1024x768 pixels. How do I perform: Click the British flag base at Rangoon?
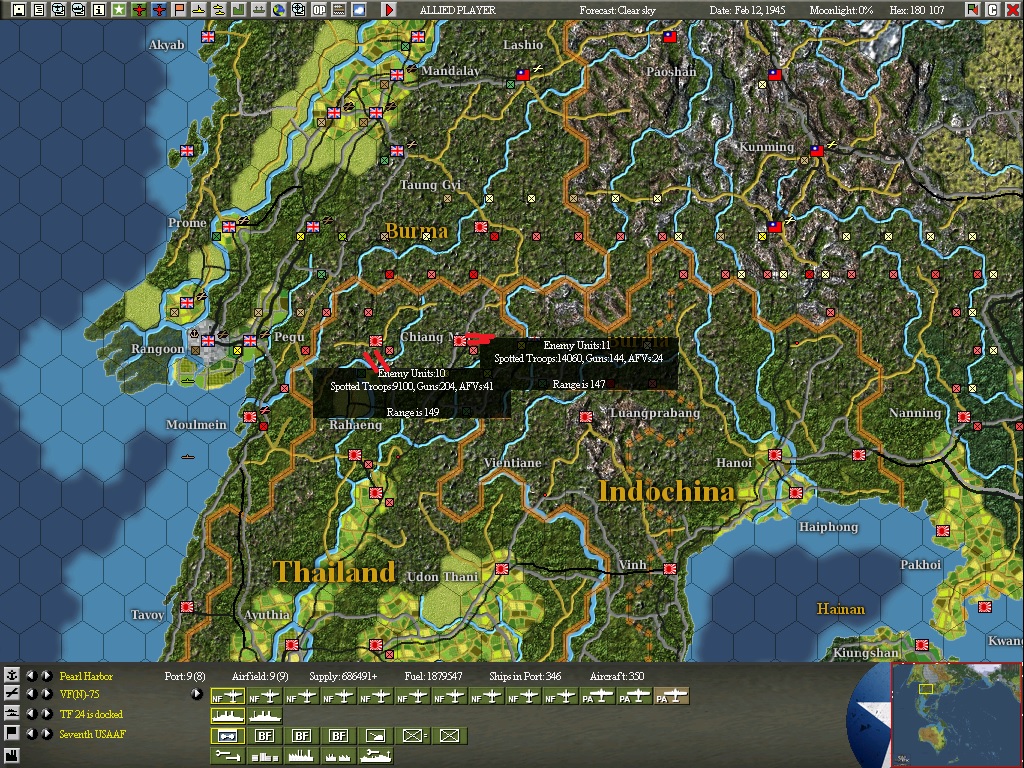pyautogui.click(x=208, y=340)
